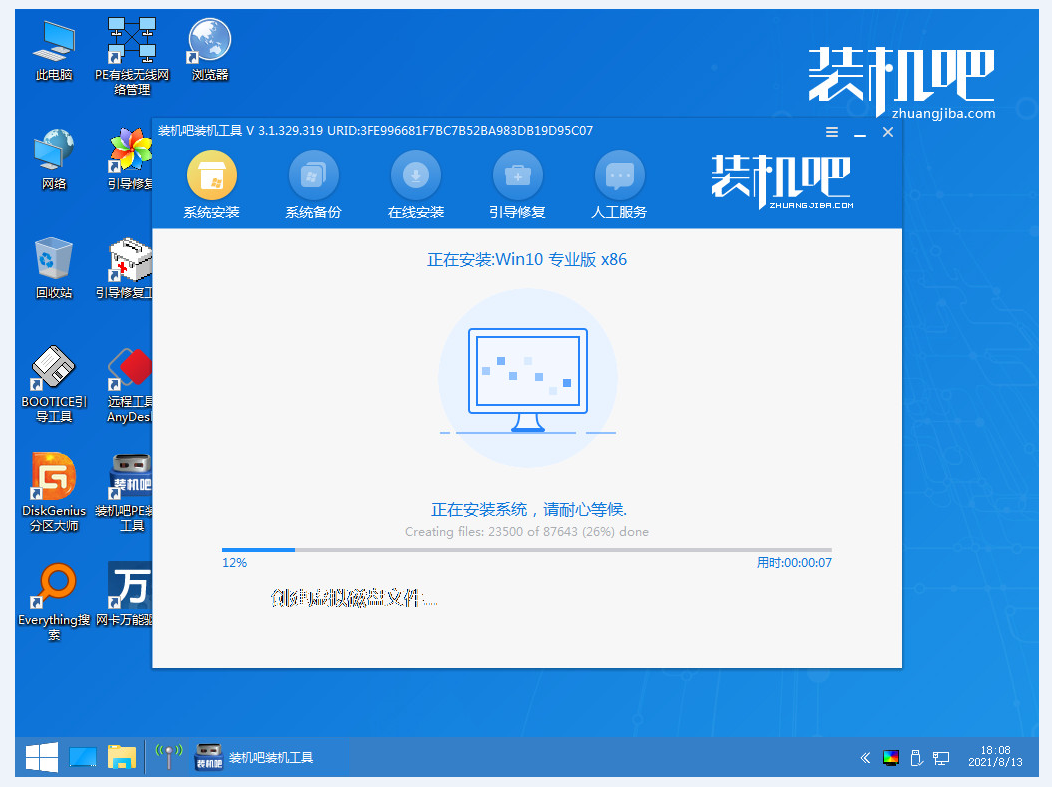Viewport: 1052px width, 787px height.
Task: Select the 系统备份 icon
Action: [313, 177]
